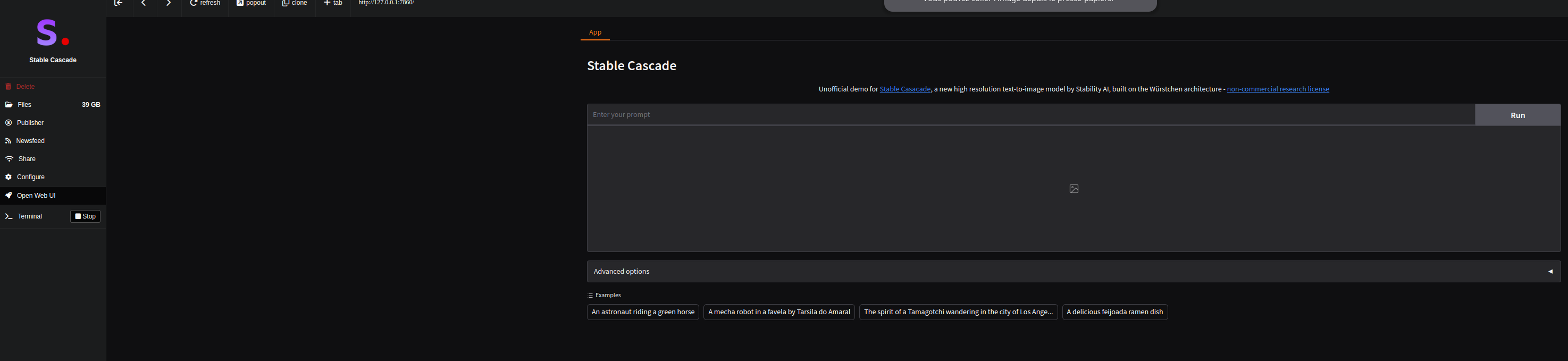Click the 39 GB files size label
This screenshot has height=361, width=1568.
(x=91, y=105)
